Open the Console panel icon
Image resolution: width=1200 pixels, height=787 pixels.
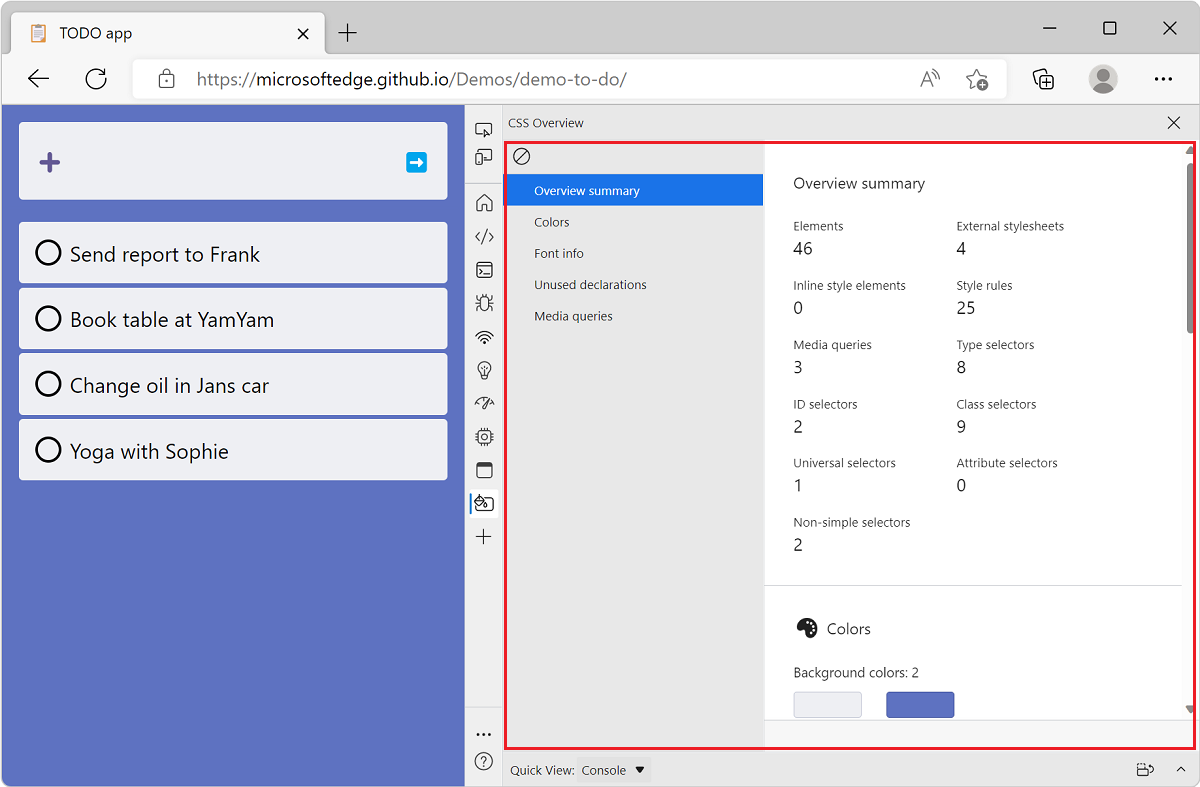coord(483,270)
